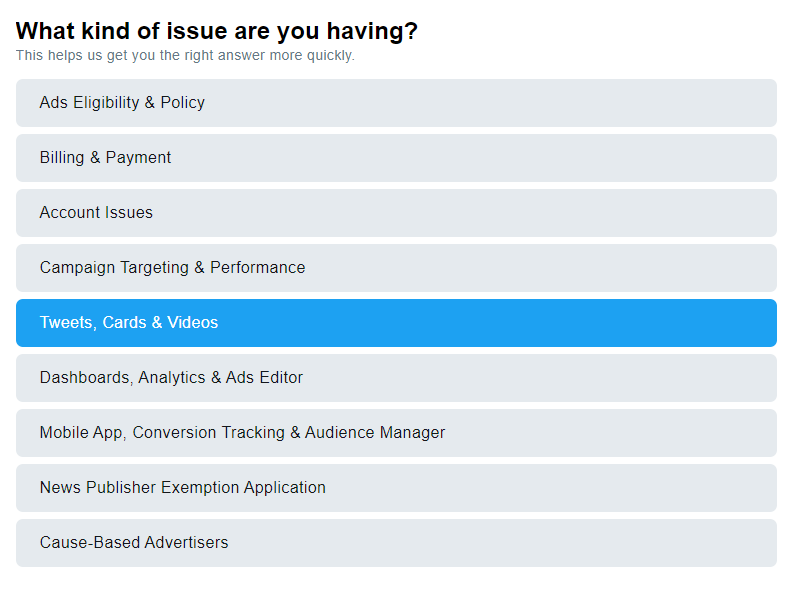The image size is (800, 590).
Task: Click the Dashboards, Analytics & Ads Editor text
Action: point(171,378)
